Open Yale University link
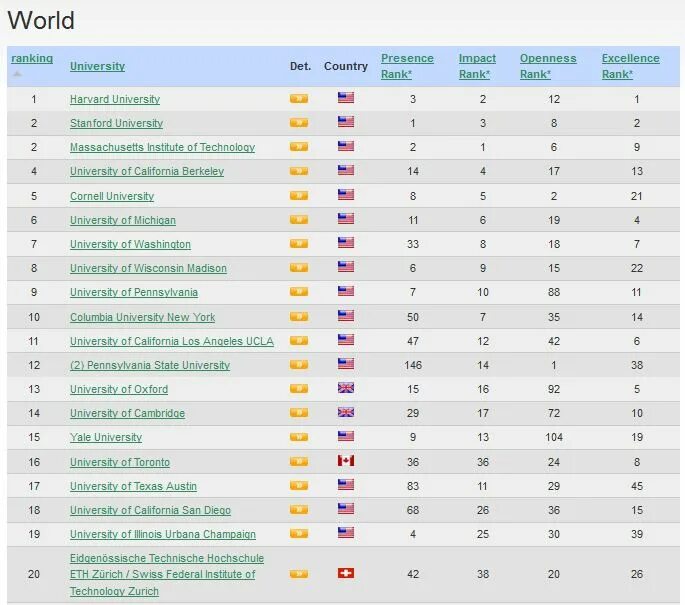685x605 pixels. tap(106, 437)
